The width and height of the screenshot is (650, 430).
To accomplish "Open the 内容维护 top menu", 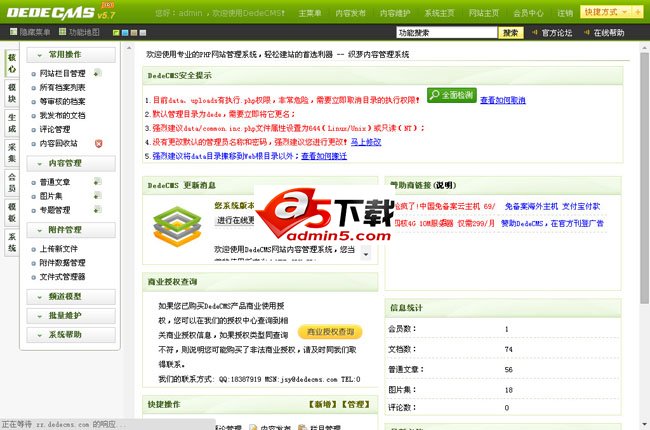I will coord(395,13).
